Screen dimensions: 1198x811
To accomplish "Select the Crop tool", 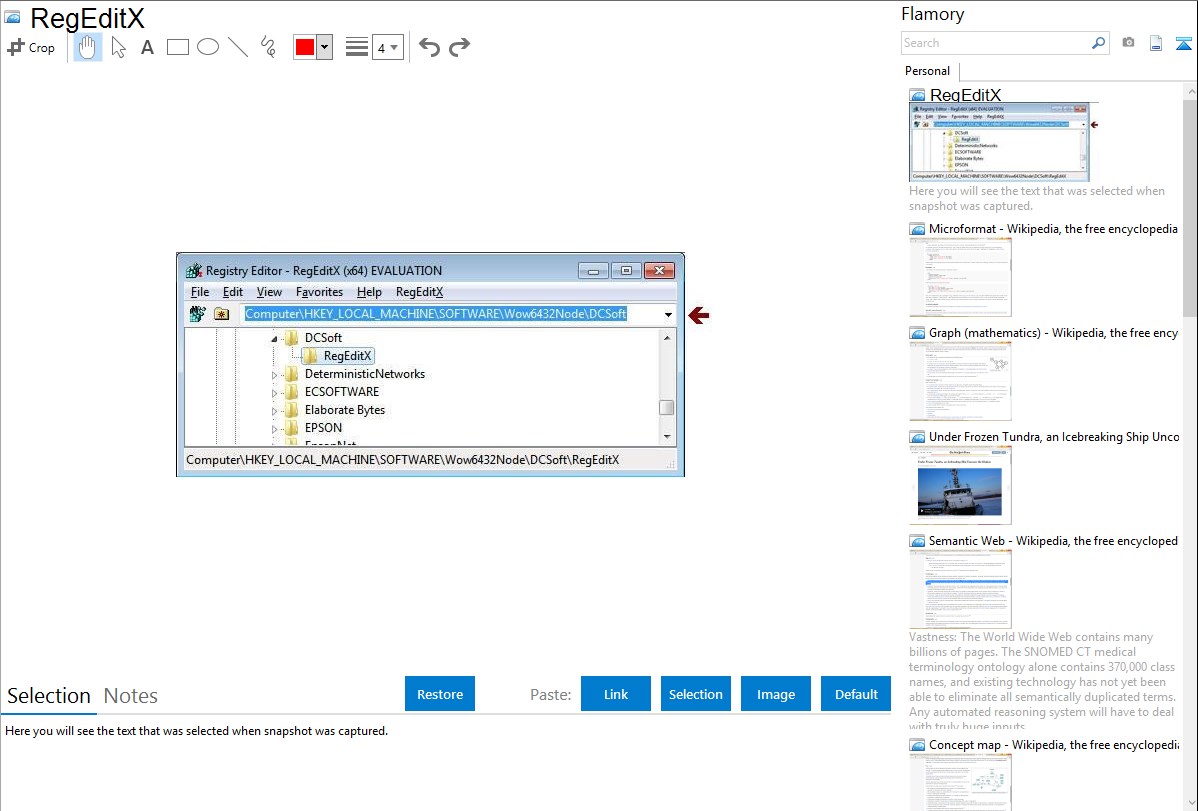I will pos(31,47).
